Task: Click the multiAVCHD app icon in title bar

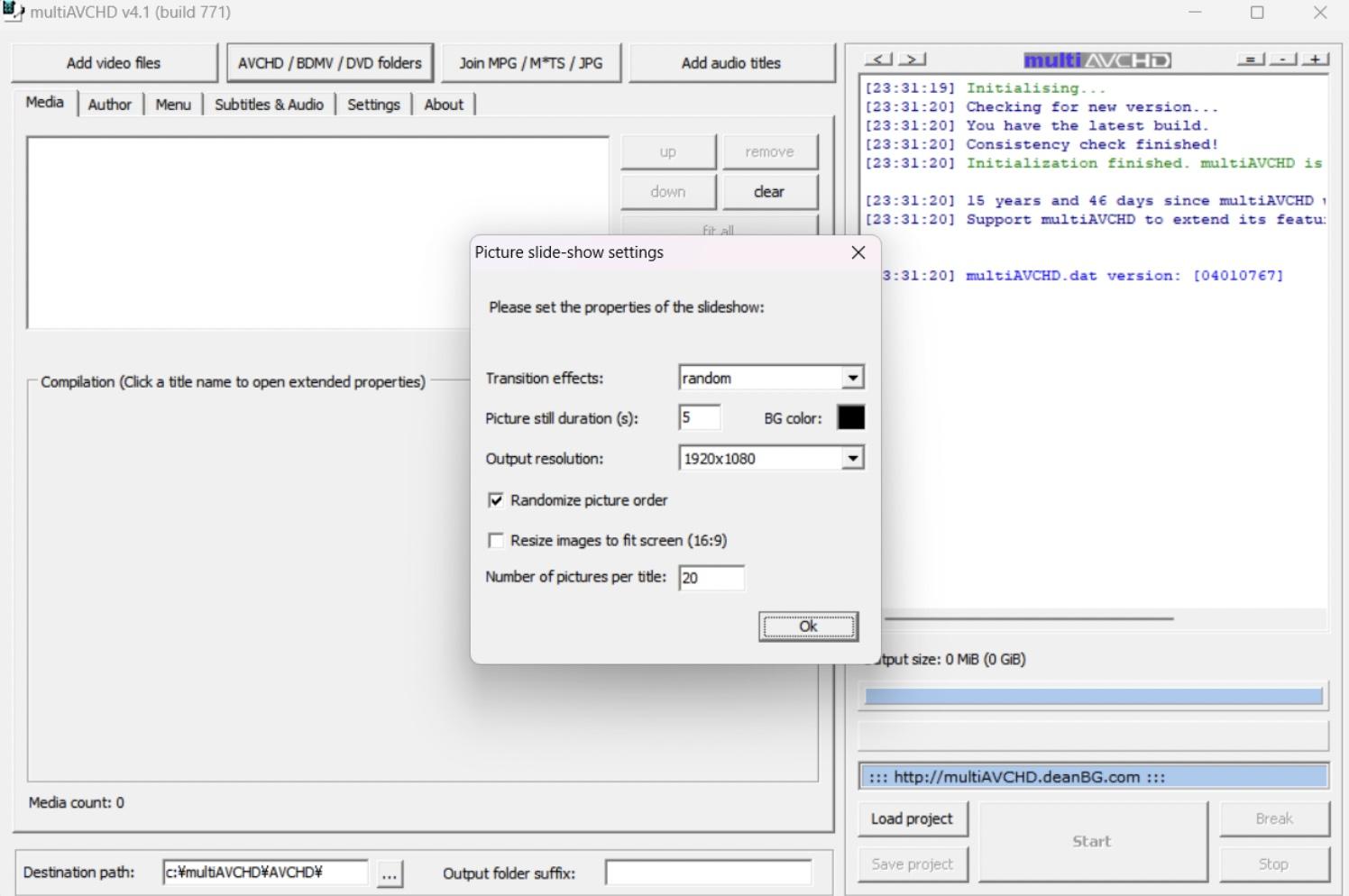Action: coord(13,12)
